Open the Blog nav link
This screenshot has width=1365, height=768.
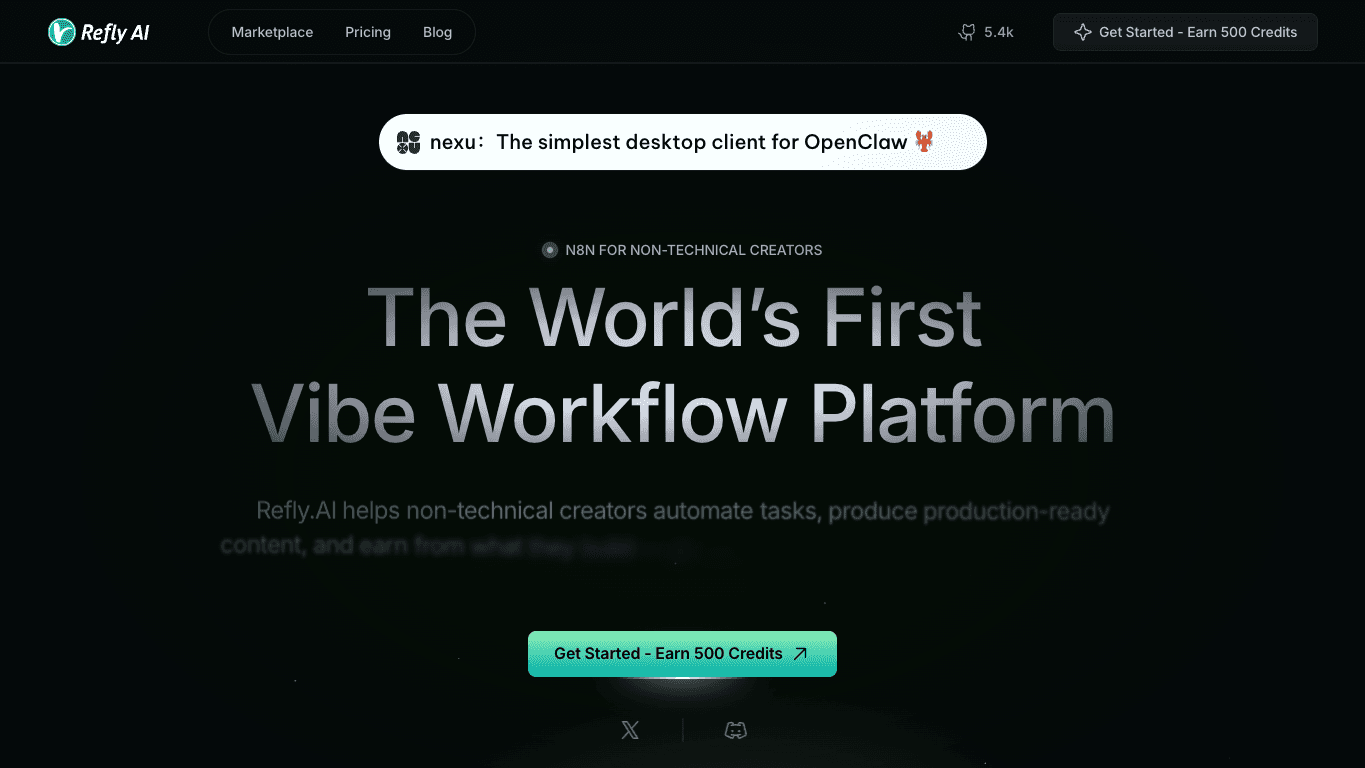(437, 32)
